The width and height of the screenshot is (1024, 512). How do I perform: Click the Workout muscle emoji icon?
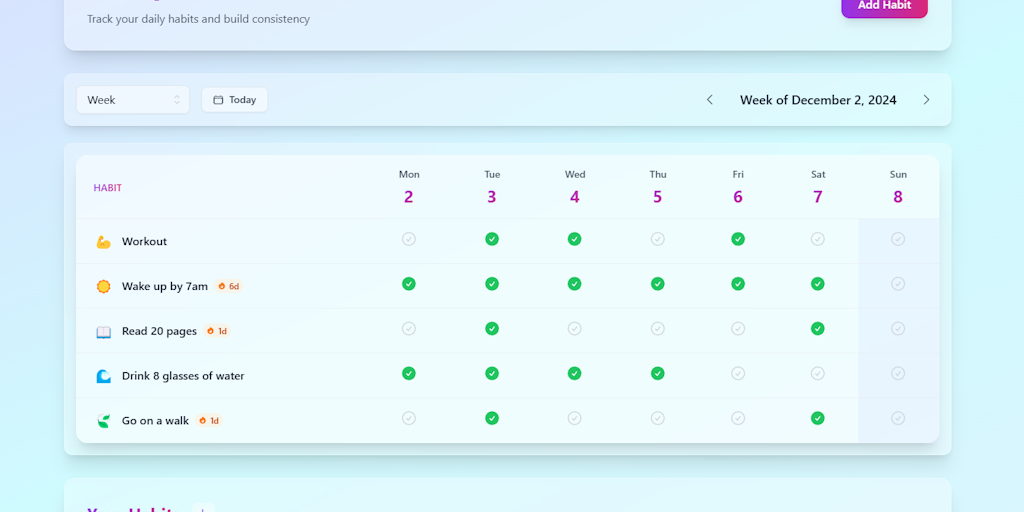coord(103,242)
